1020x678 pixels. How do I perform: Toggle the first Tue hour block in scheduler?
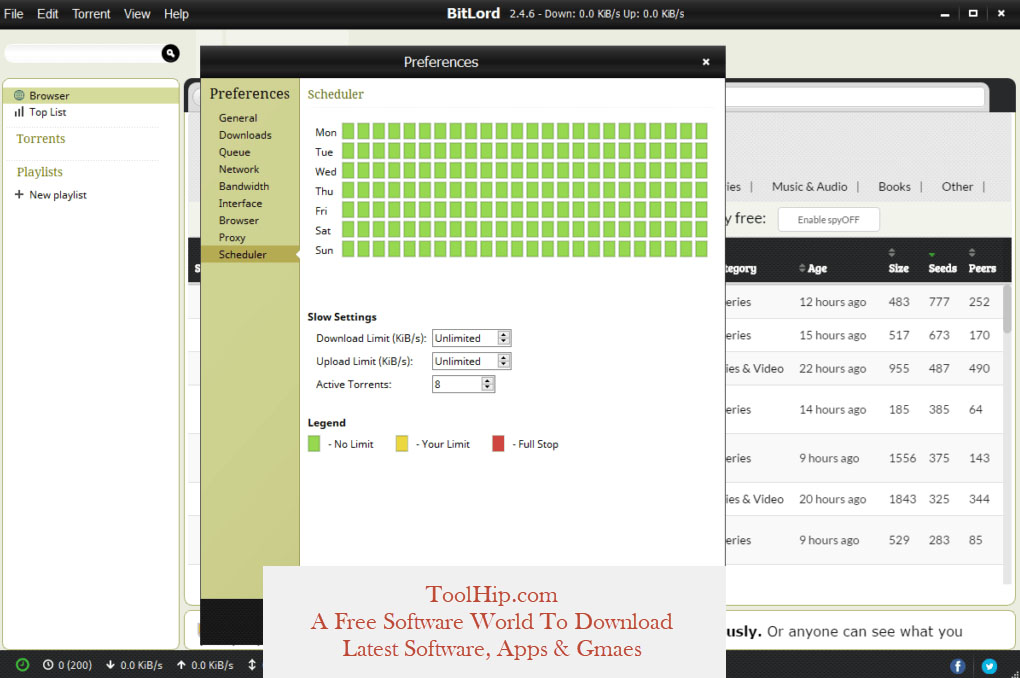(348, 151)
